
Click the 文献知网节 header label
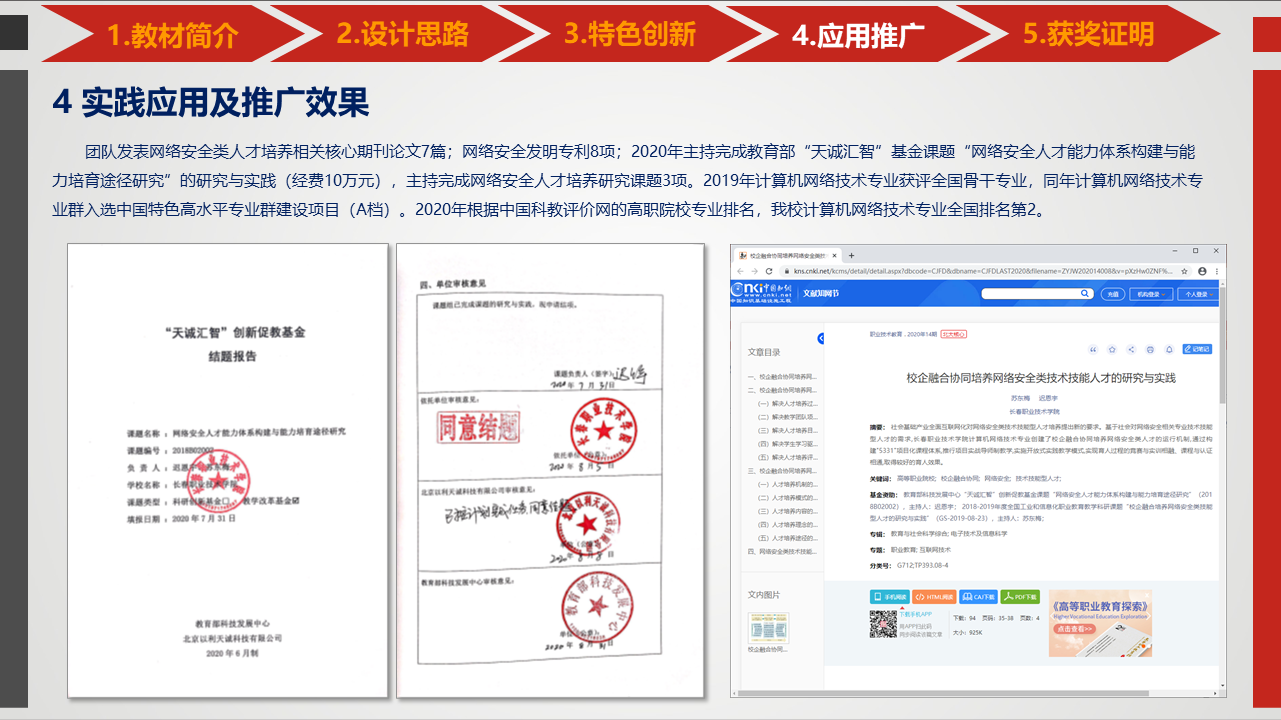[x=821, y=294]
